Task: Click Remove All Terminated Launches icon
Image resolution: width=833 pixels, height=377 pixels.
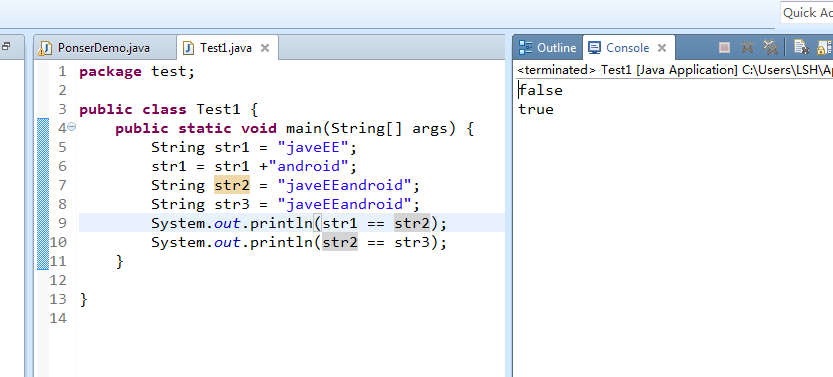Action: pyautogui.click(x=770, y=48)
